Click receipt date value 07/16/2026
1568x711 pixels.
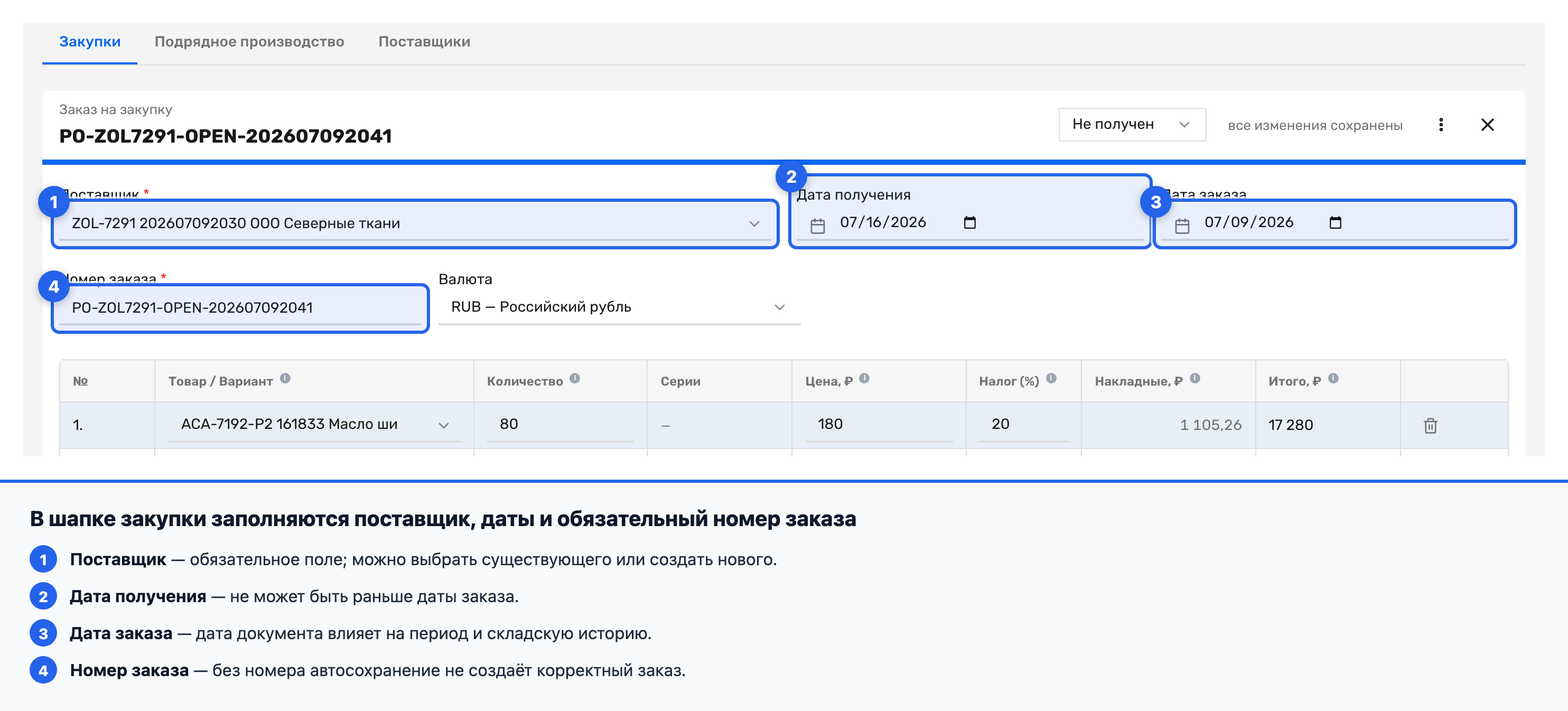coord(883,223)
